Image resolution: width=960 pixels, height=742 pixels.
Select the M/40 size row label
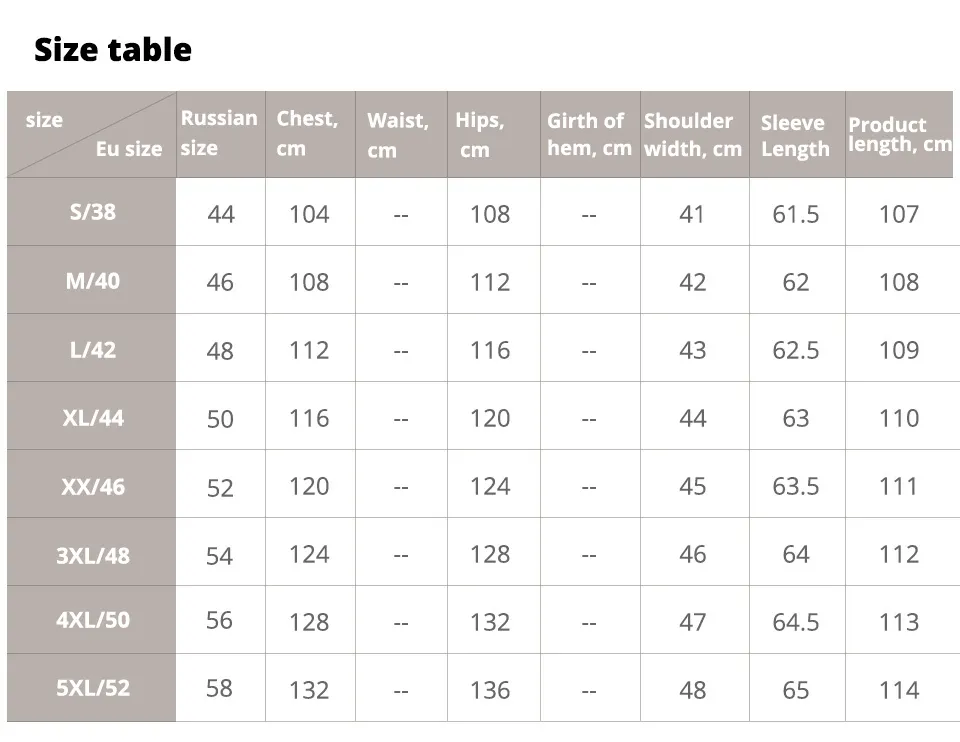(92, 280)
